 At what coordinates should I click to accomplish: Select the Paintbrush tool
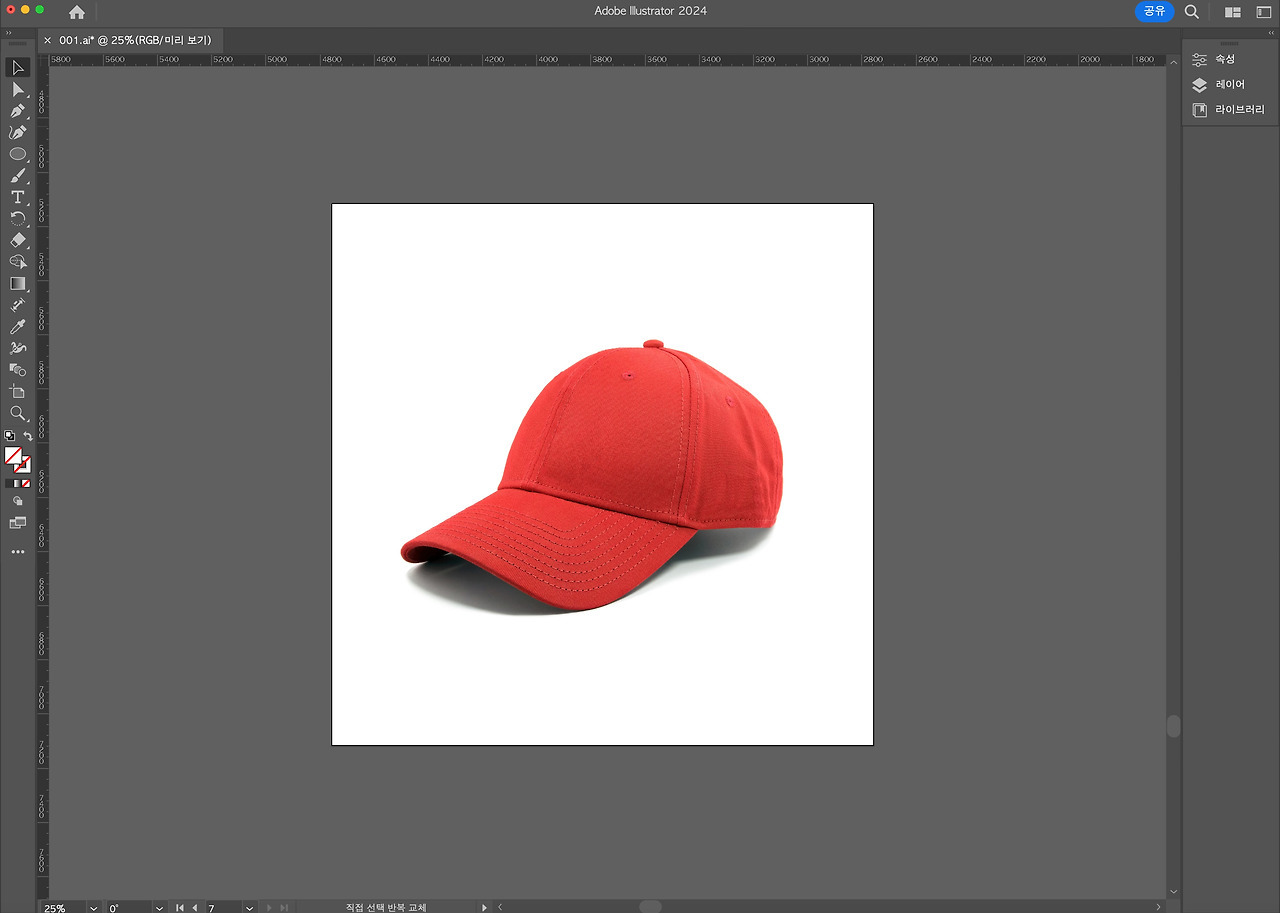18,176
